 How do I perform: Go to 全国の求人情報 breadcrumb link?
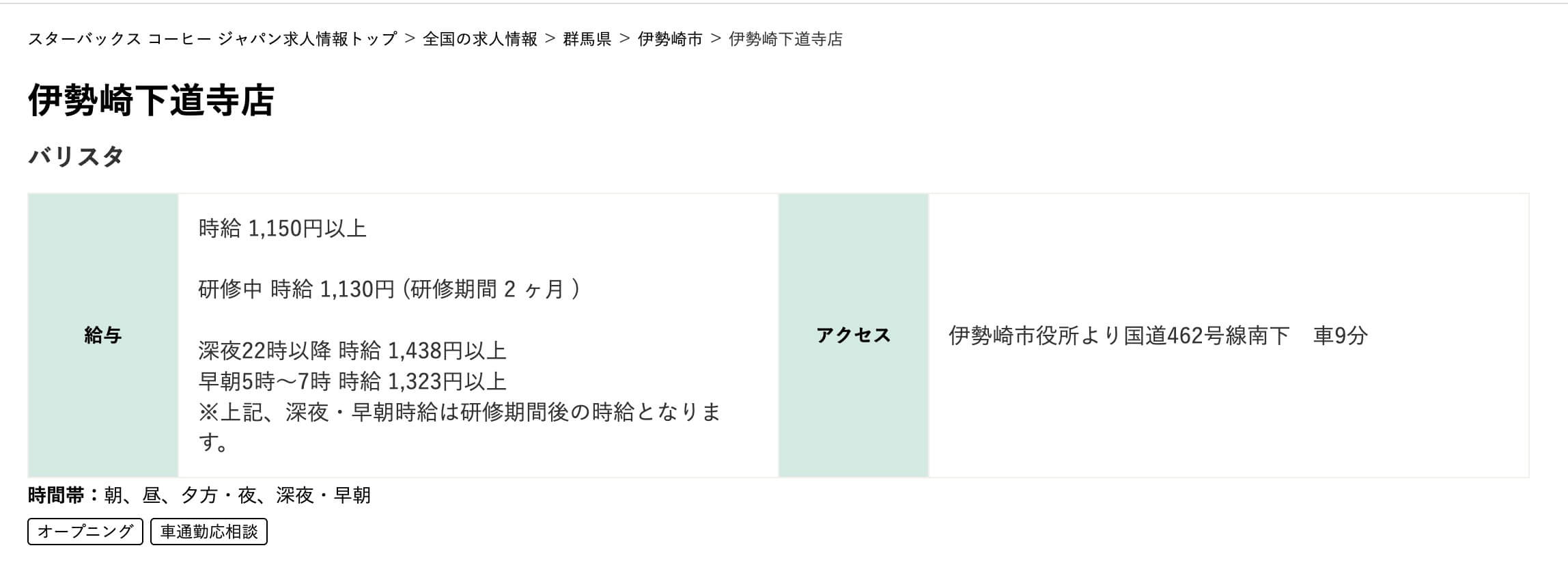480,39
